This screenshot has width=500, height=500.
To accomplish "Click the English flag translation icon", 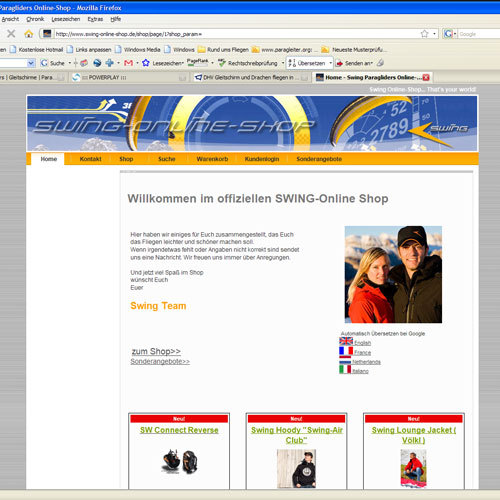I will pos(346,341).
